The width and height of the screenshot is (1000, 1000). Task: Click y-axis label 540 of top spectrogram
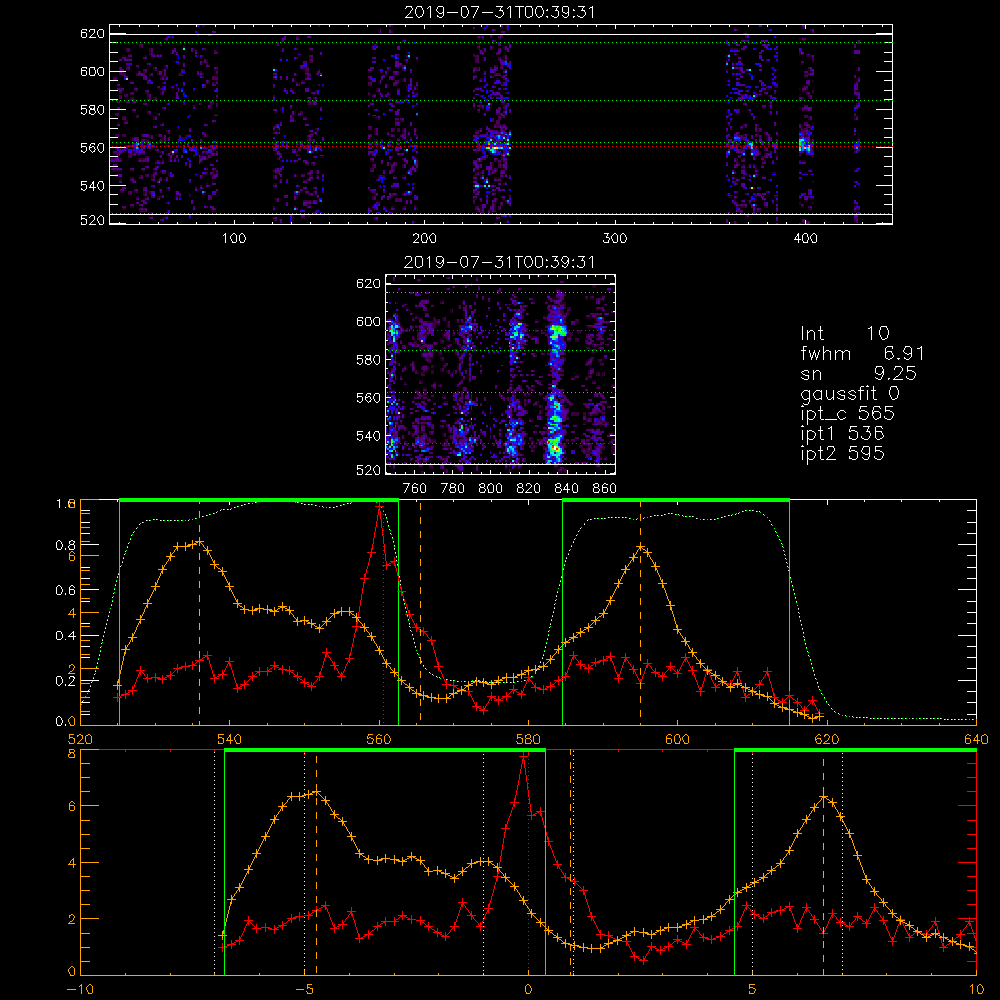92,186
